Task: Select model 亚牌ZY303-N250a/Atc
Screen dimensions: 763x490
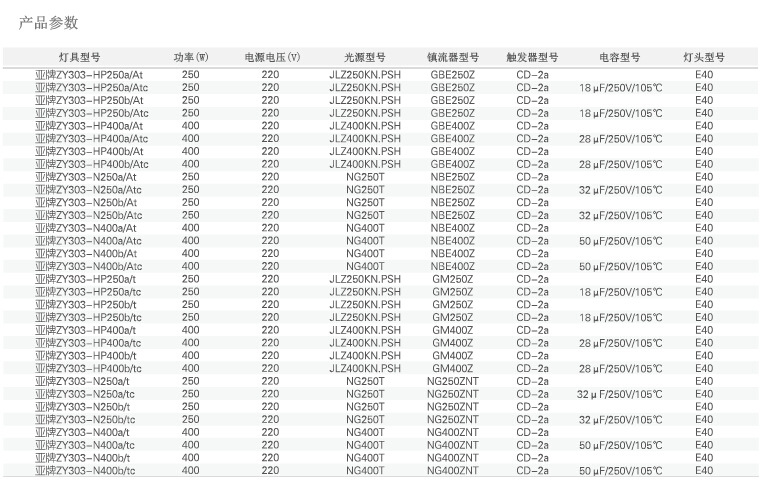Action: tap(88, 190)
